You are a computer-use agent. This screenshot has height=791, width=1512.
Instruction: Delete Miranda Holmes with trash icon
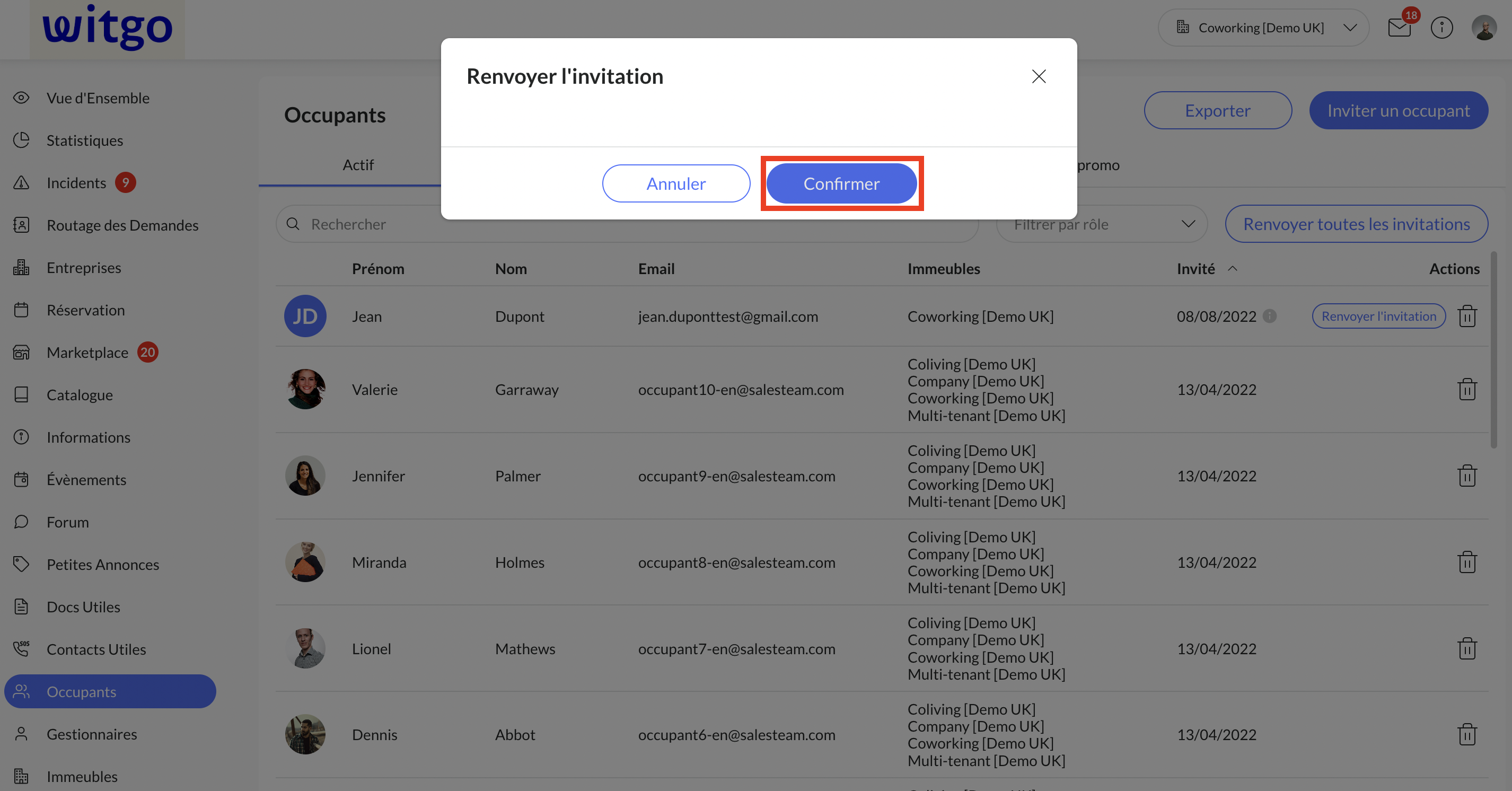coord(1467,562)
